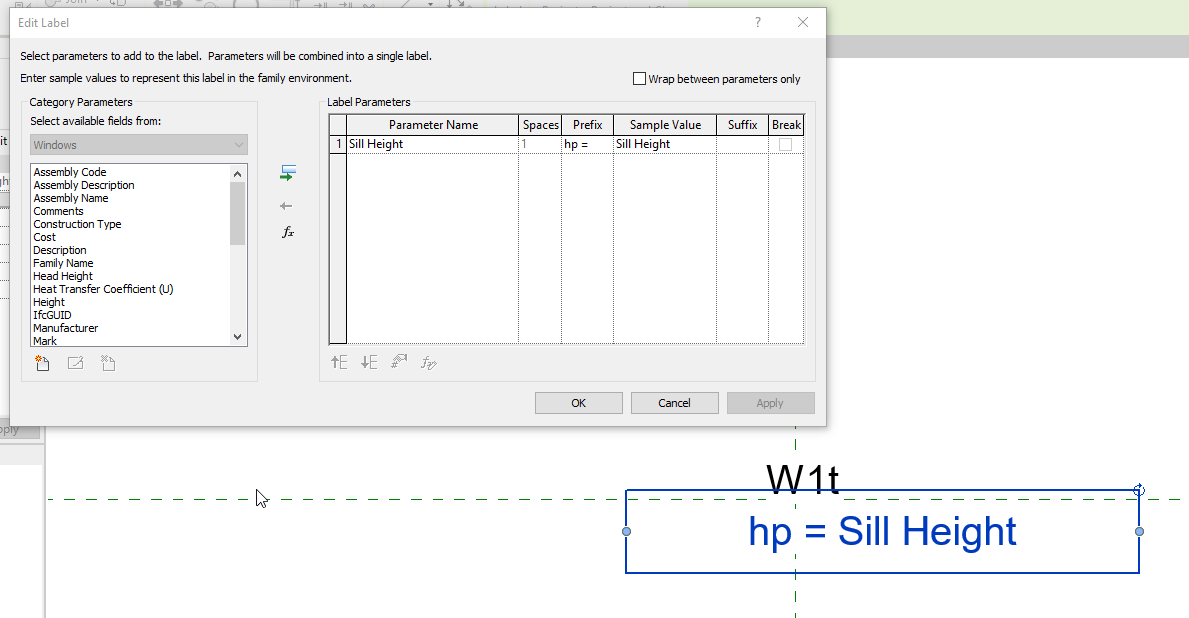Viewport: 1189px width, 618px height.
Task: Enable Wrap between parameters only
Action: tap(637, 78)
